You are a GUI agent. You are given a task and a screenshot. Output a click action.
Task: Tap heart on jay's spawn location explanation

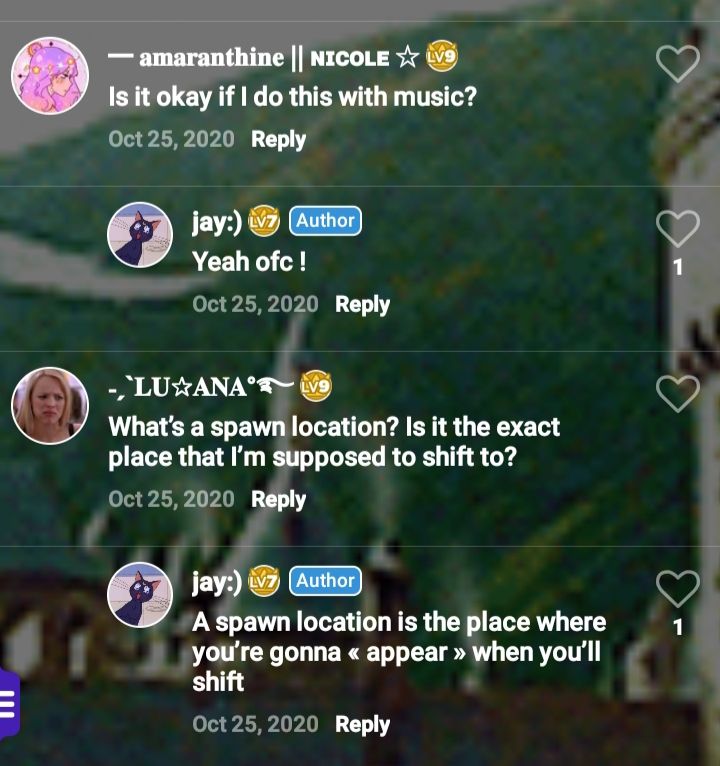click(x=678, y=589)
